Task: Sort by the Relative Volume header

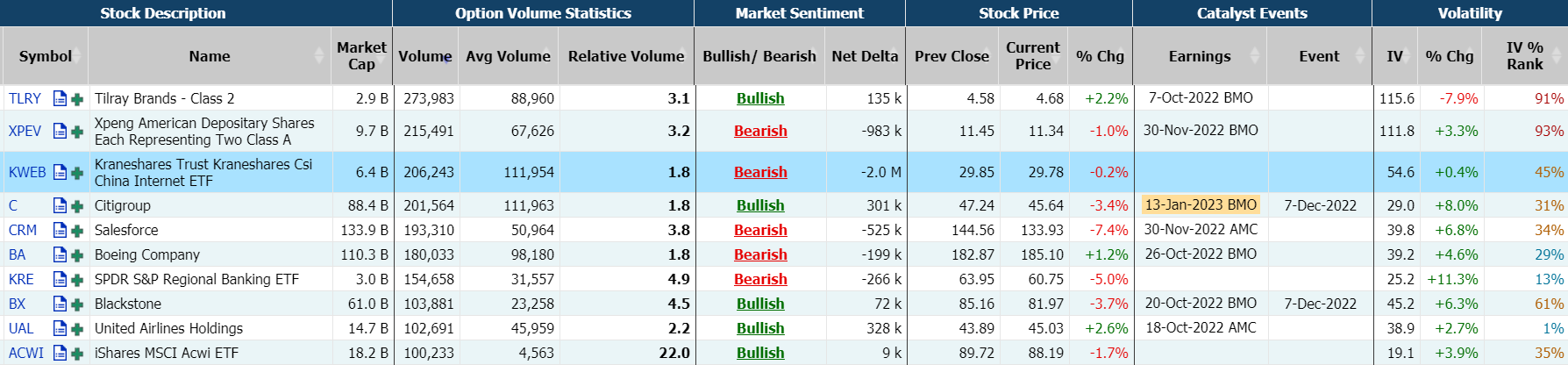Action: [x=625, y=56]
